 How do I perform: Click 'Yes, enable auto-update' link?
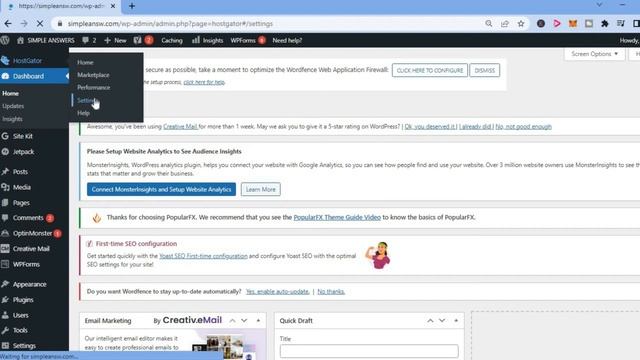(277, 291)
